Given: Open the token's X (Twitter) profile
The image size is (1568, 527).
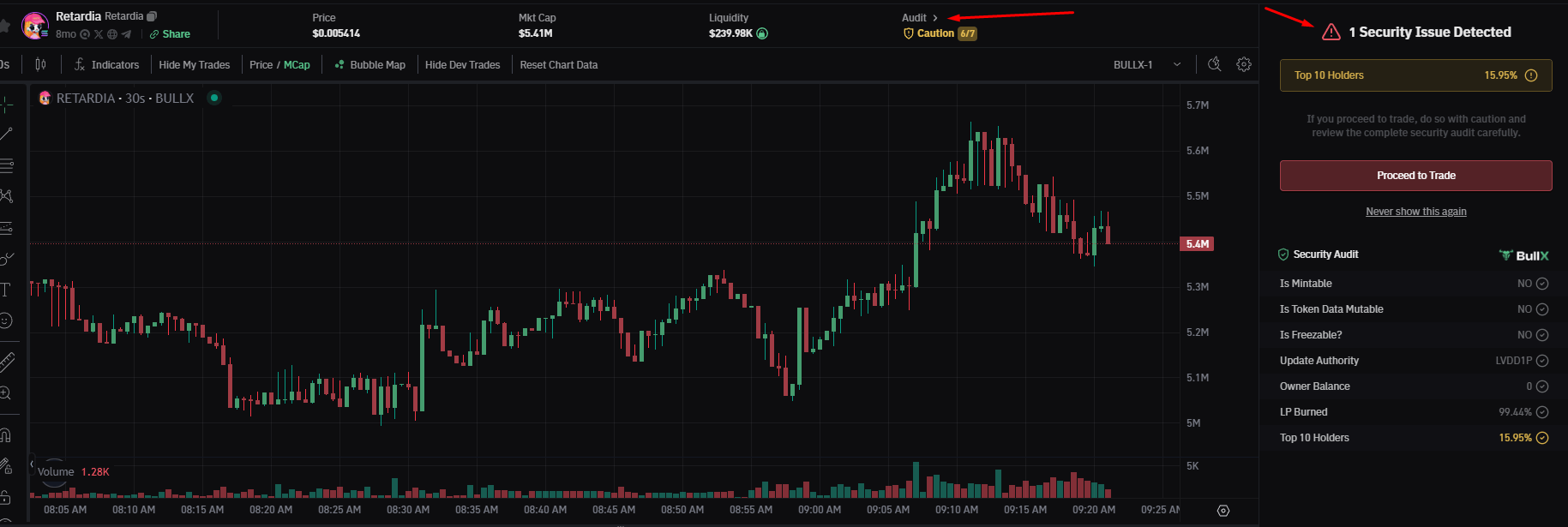Looking at the screenshot, I should pos(99,34).
